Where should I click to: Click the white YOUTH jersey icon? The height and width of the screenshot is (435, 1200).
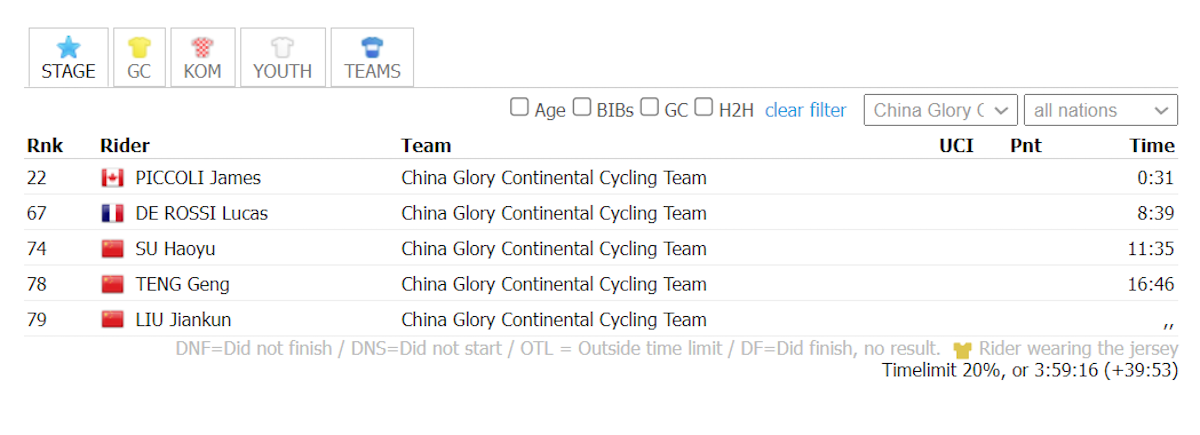coord(282,47)
